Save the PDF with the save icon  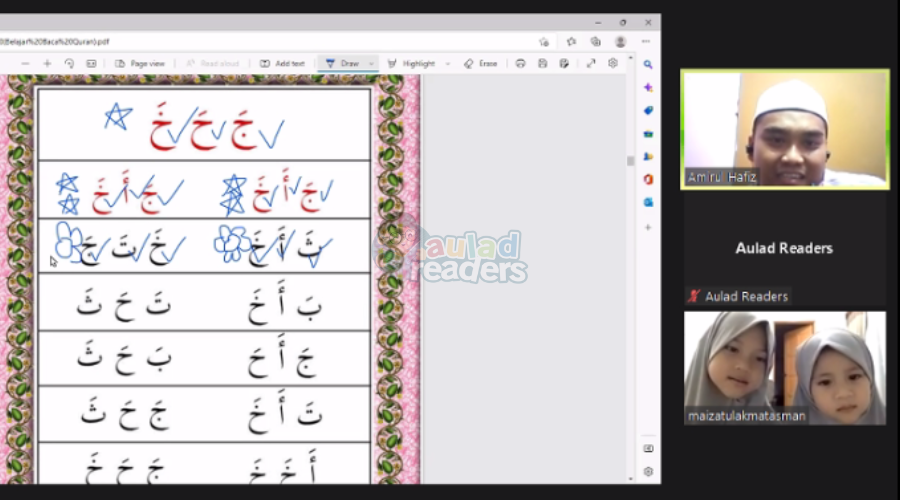[x=542, y=63]
